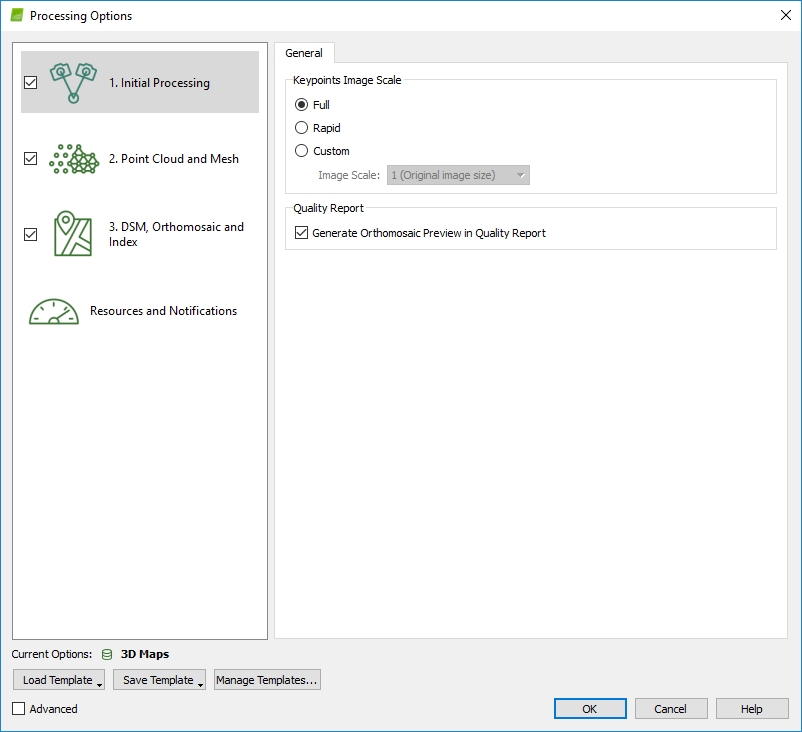Click the 3D Maps database icon

[107, 655]
